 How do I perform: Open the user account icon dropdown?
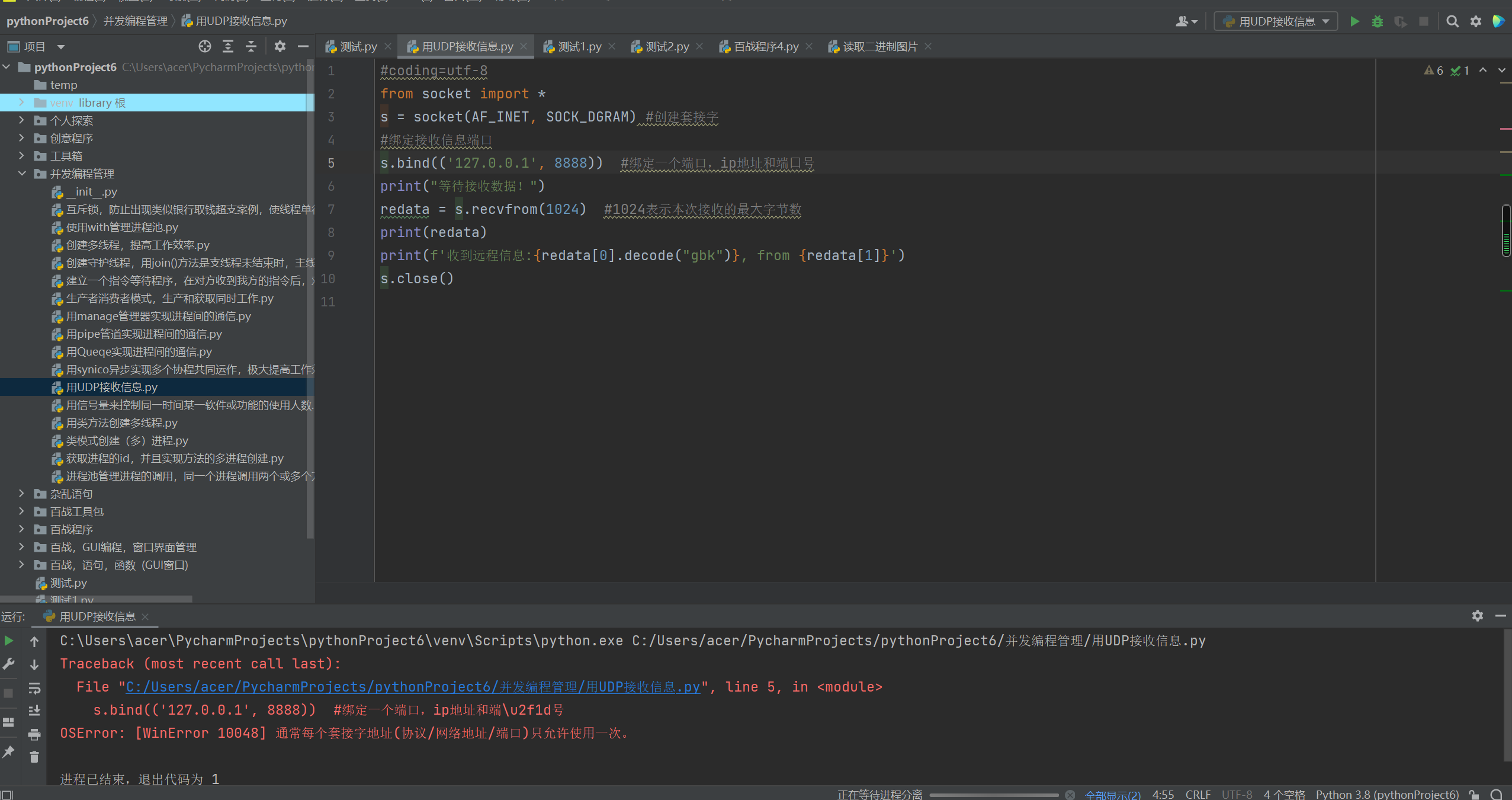(1186, 21)
